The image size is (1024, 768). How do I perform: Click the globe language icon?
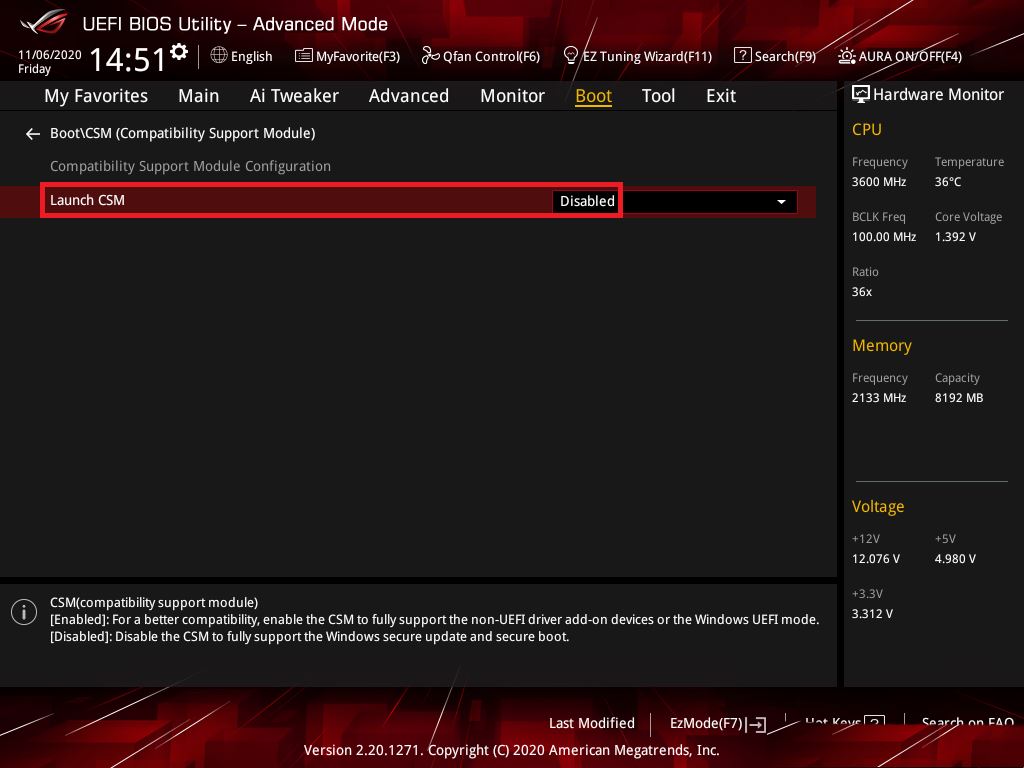(x=219, y=55)
